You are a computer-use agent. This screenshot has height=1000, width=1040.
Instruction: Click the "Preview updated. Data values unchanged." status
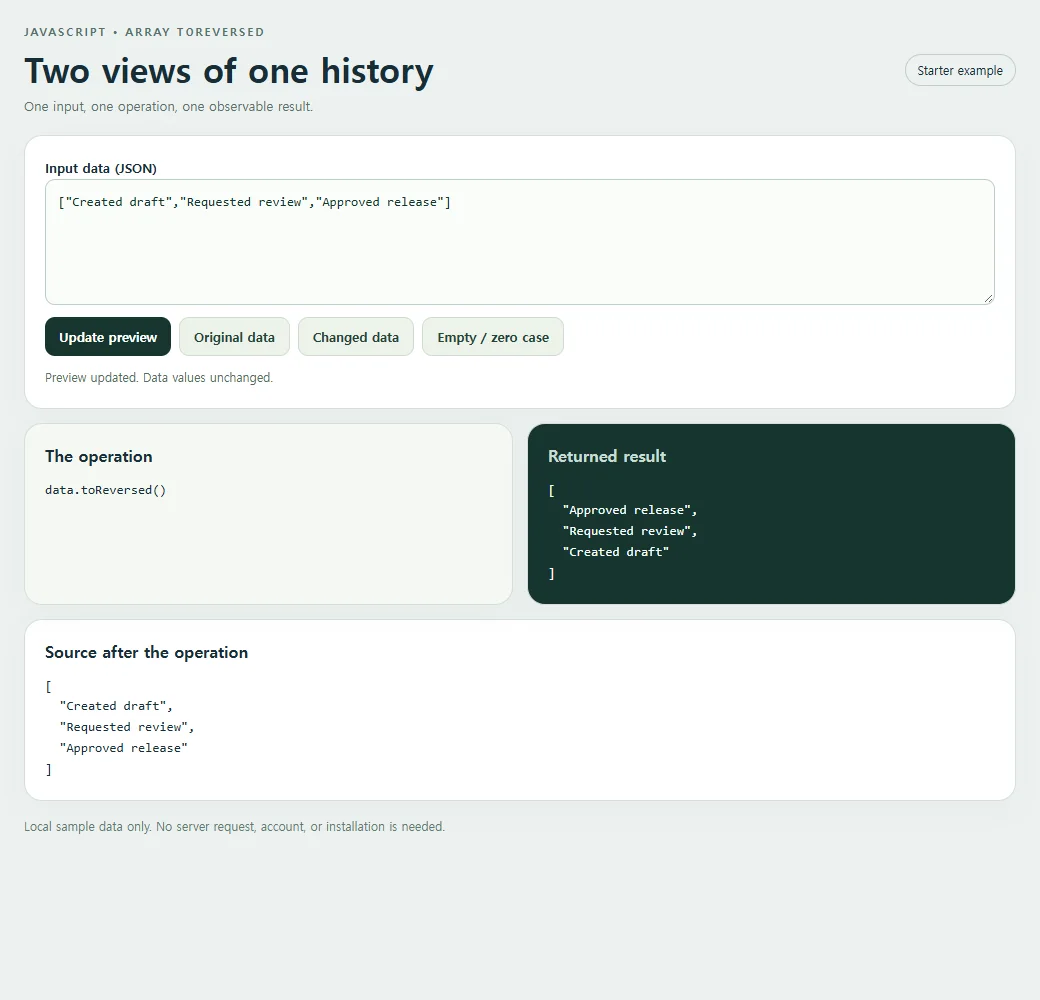pos(159,377)
